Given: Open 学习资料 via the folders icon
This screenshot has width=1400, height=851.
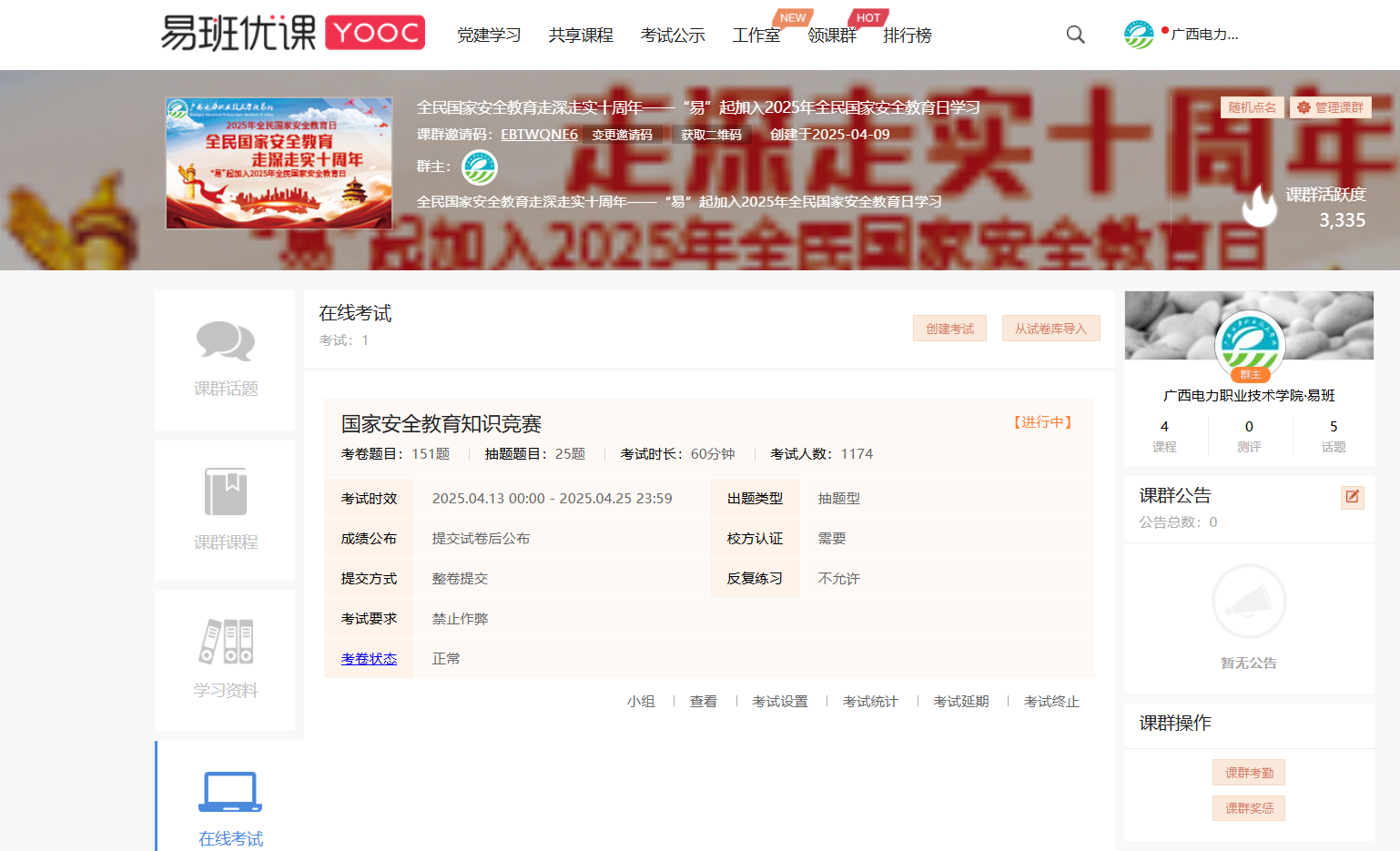Looking at the screenshot, I should 224,640.
